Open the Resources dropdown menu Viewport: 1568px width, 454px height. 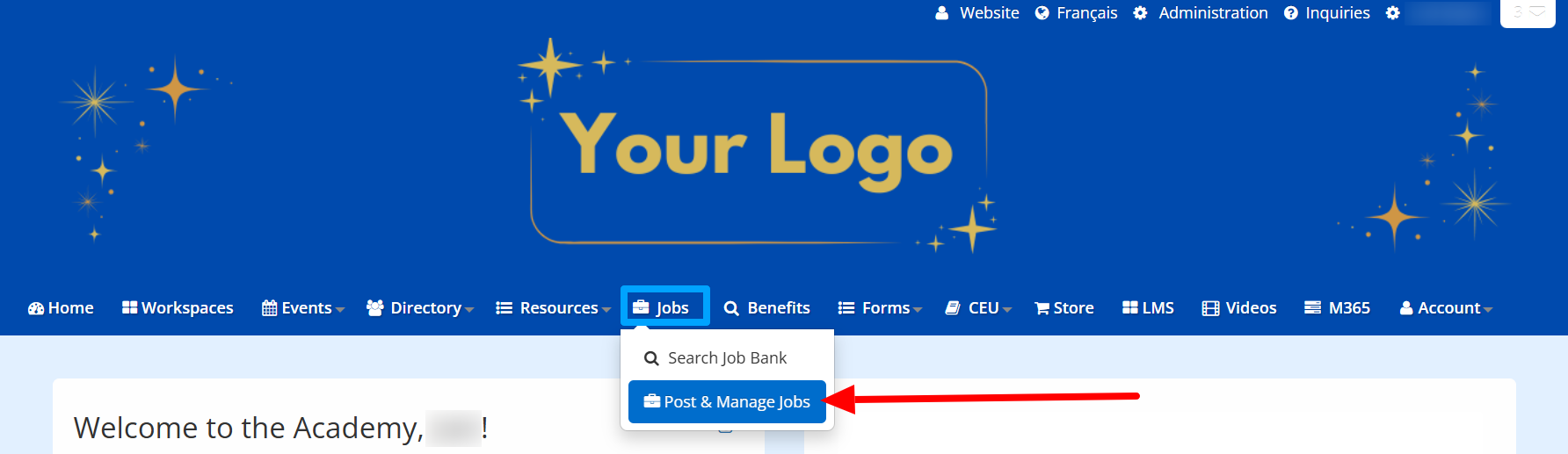pyautogui.click(x=553, y=308)
